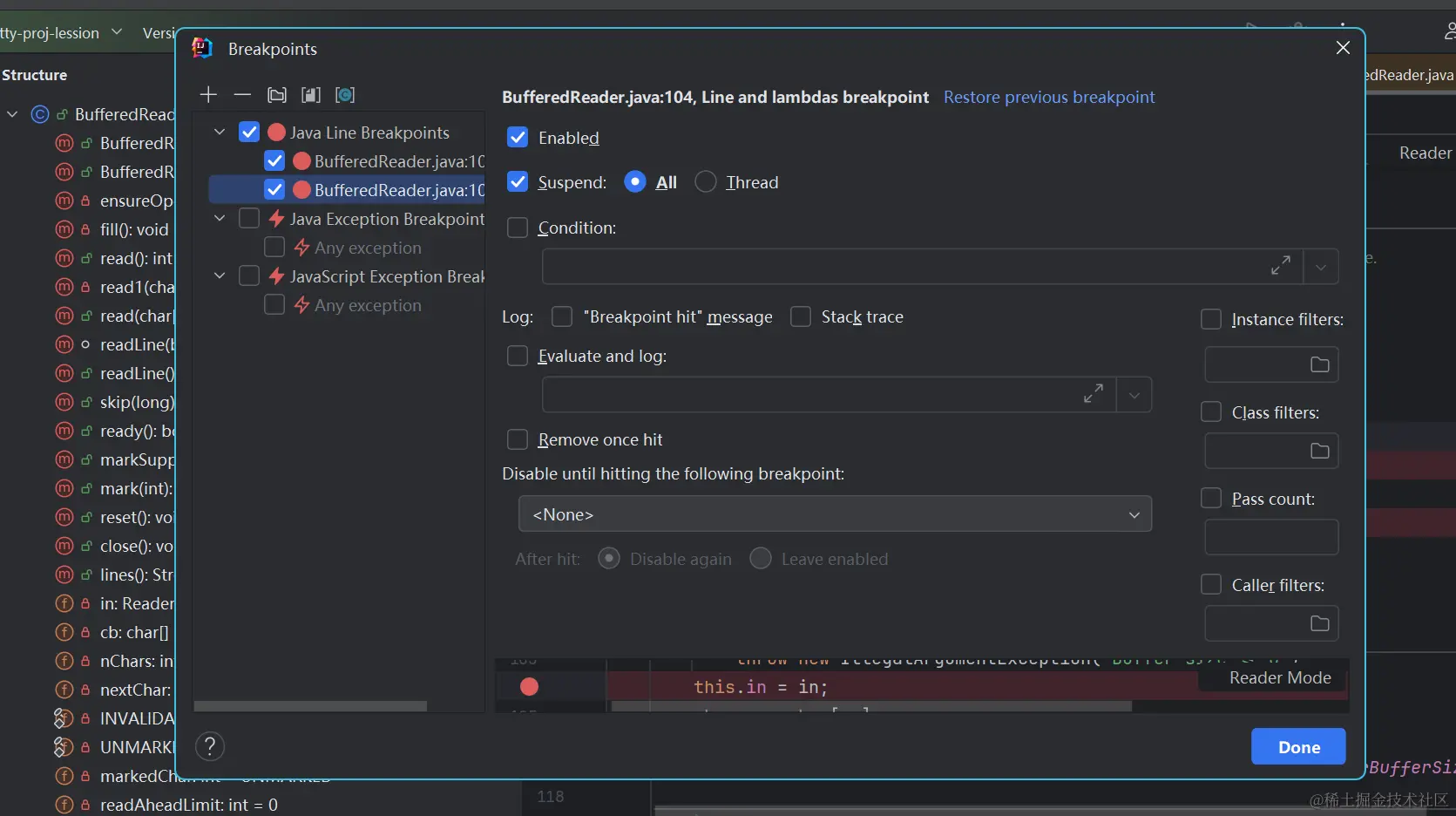The height and width of the screenshot is (816, 1456).
Task: Open the <None> breakpoint dependency dropdown
Action: point(835,513)
